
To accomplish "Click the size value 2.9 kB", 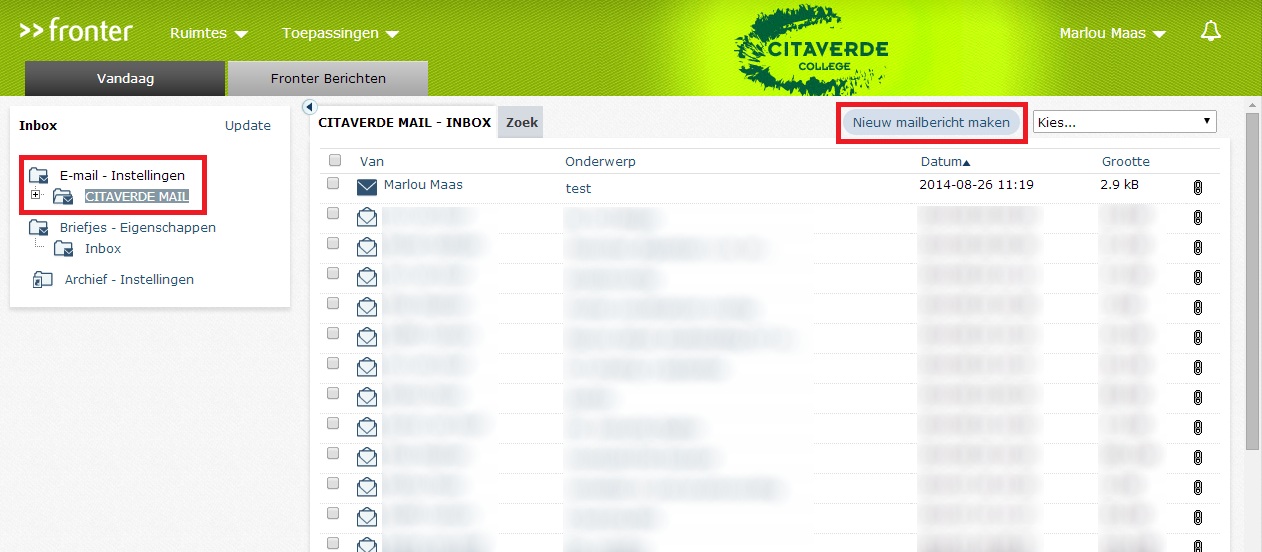I will 1118,185.
